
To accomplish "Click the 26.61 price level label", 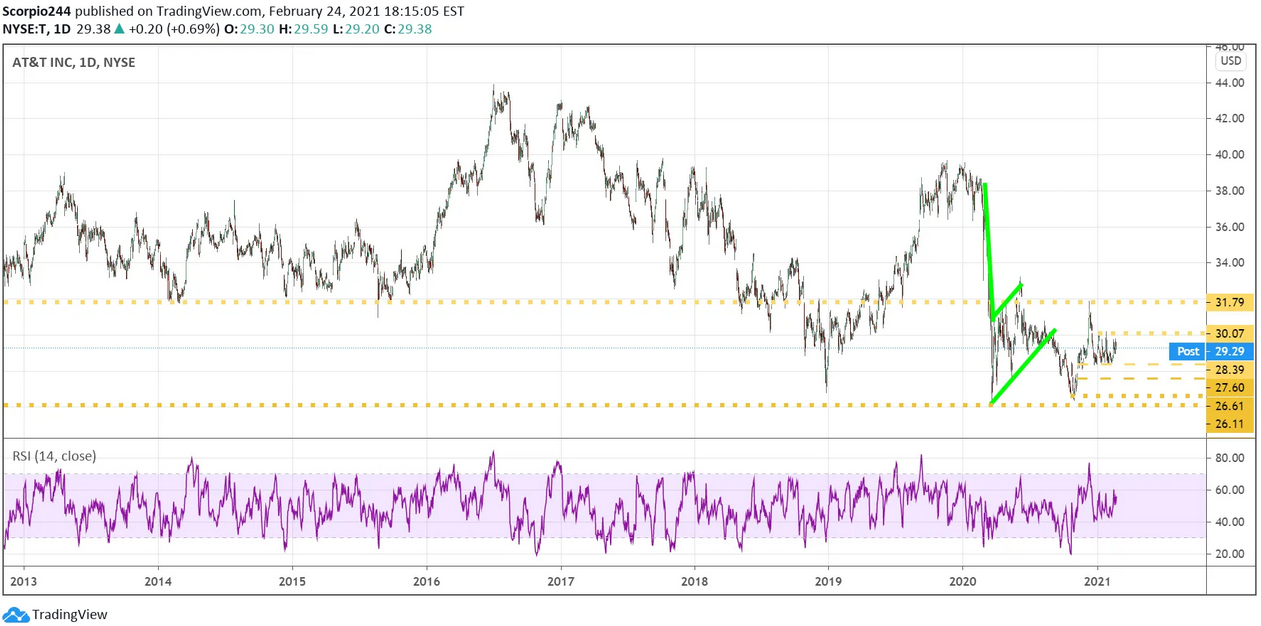I will pyautogui.click(x=1231, y=405).
